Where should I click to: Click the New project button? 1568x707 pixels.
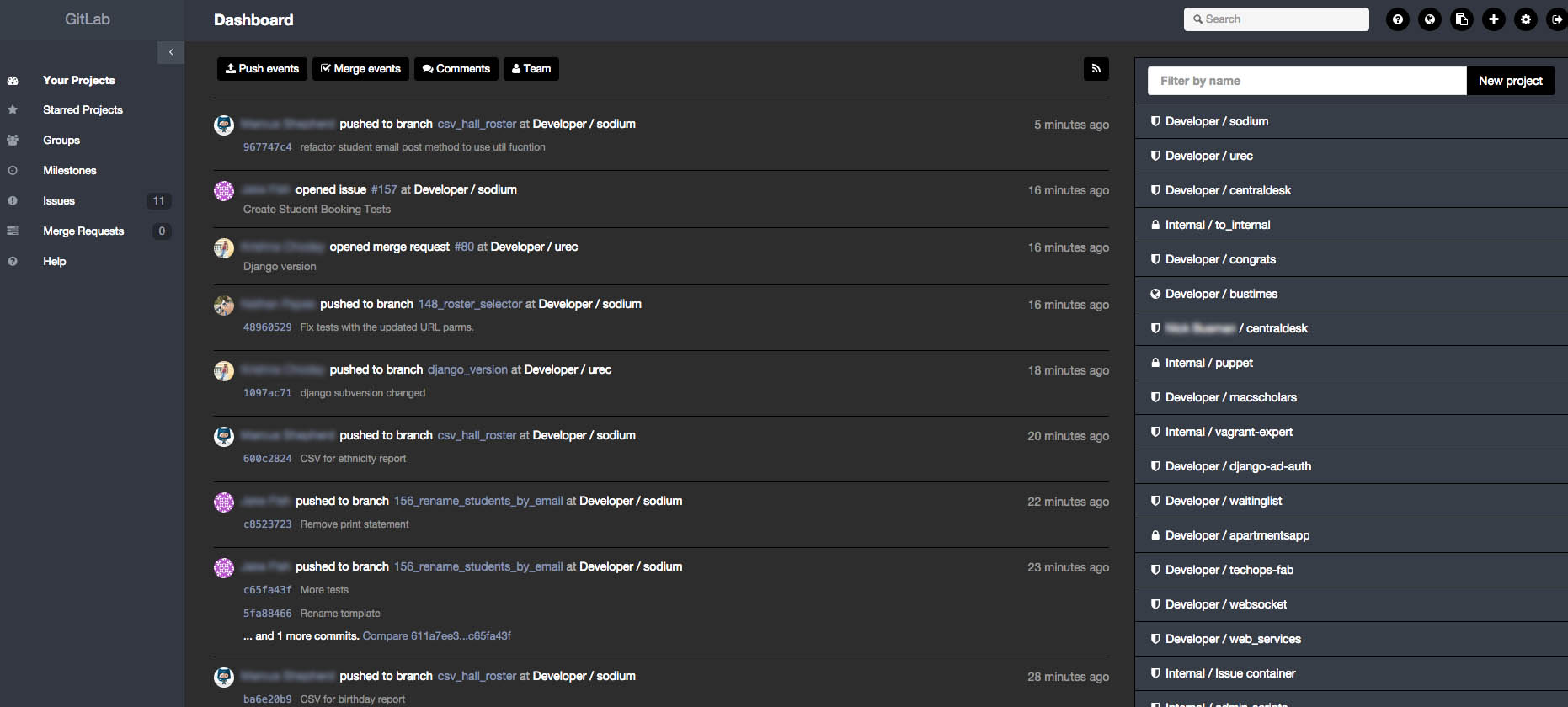tap(1511, 81)
